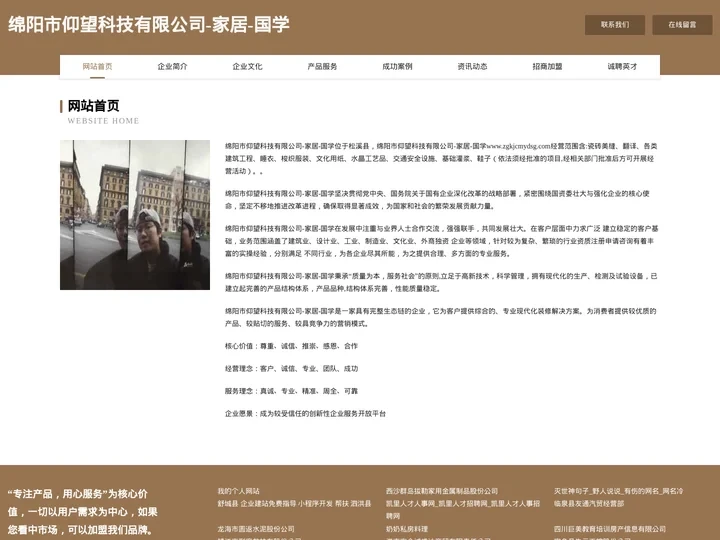Click the 企业愿景 line of text
This screenshot has width=720, height=540.
coord(305,413)
